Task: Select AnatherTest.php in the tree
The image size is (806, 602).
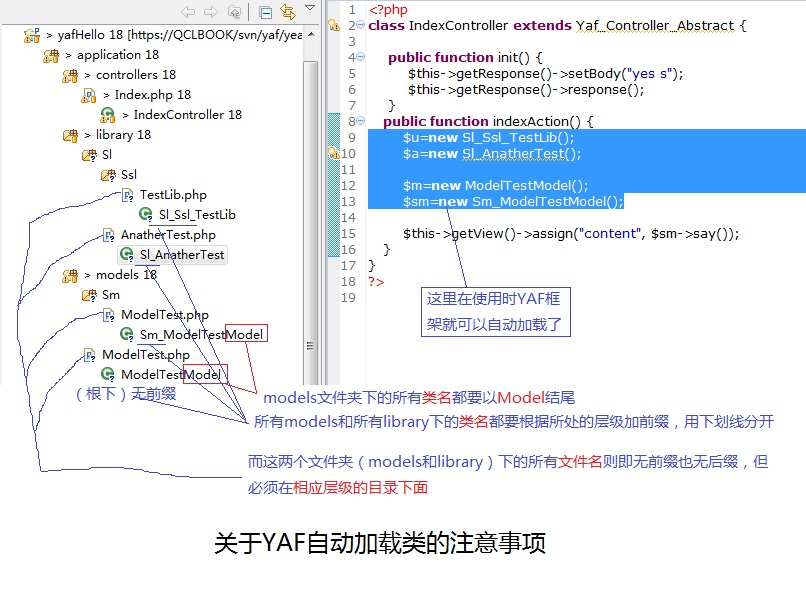Action: pos(168,235)
